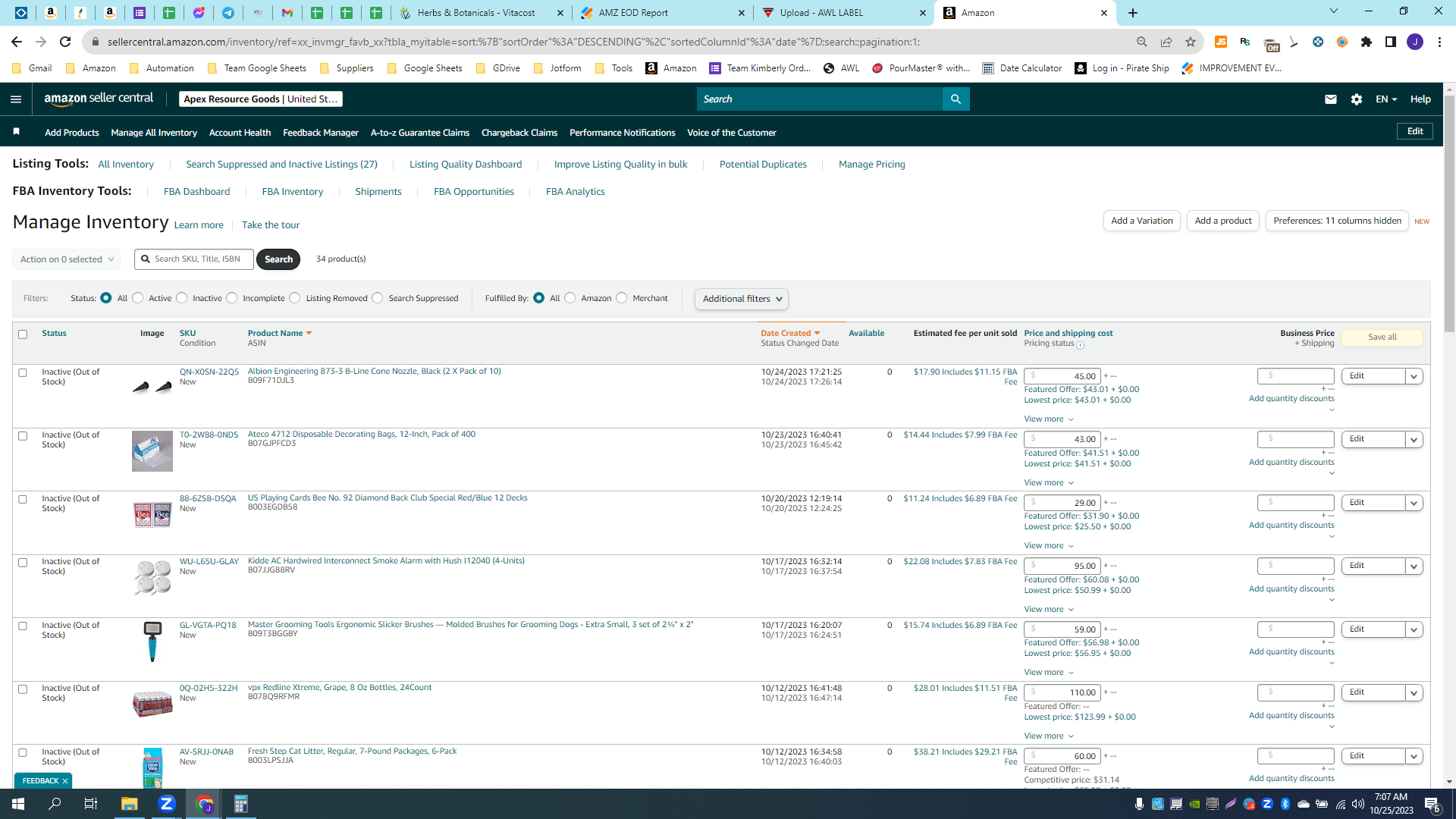Open Feedback Manager
The height and width of the screenshot is (819, 1456).
click(x=321, y=133)
